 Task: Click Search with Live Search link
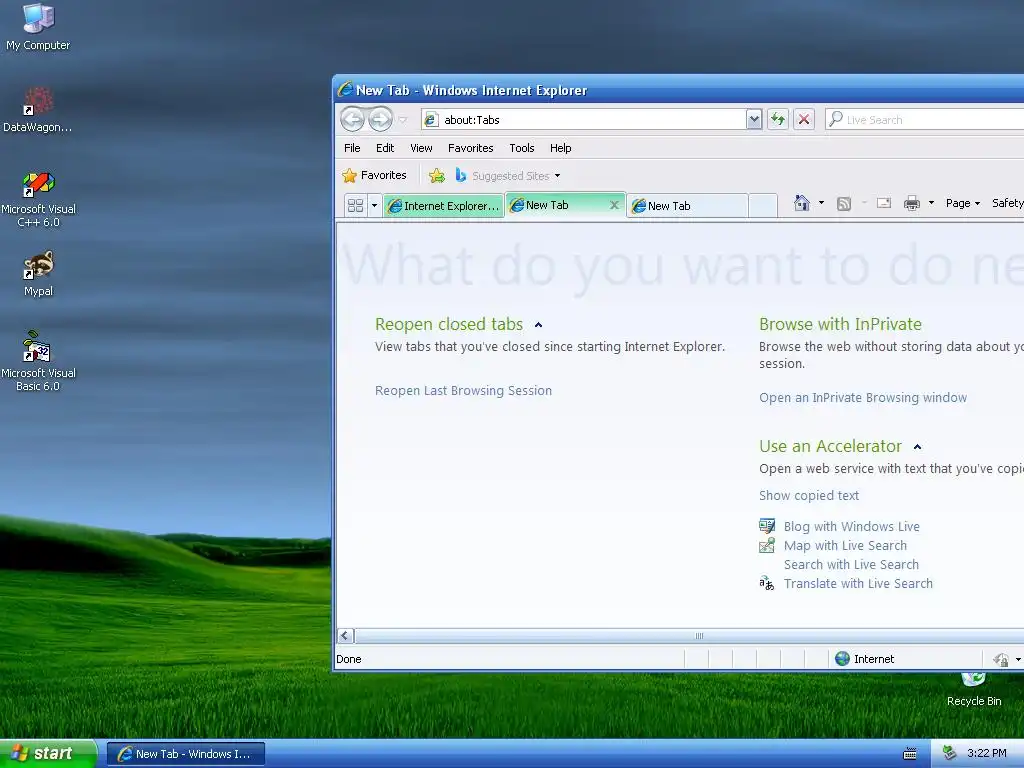851,564
